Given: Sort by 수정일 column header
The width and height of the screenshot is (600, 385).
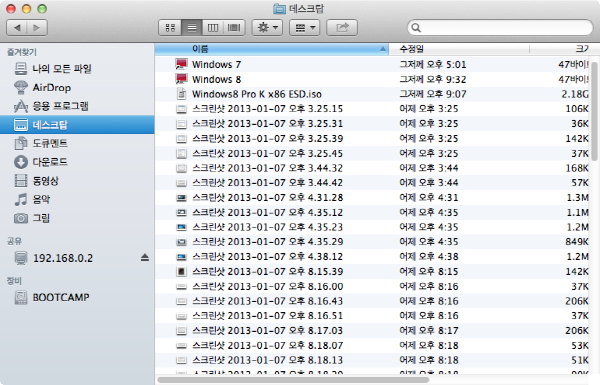Looking at the screenshot, I should [459, 49].
